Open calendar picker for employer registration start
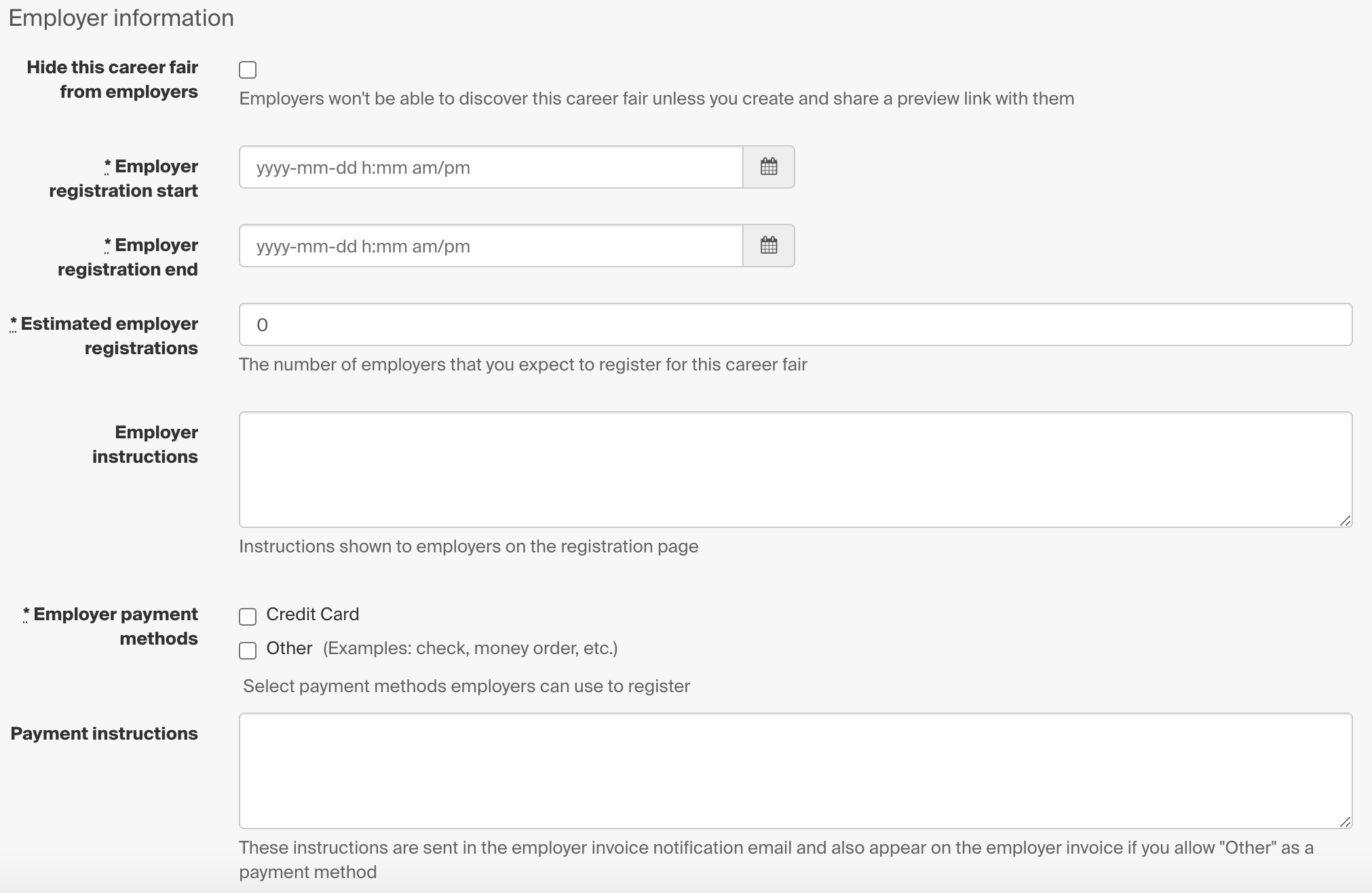 769,167
